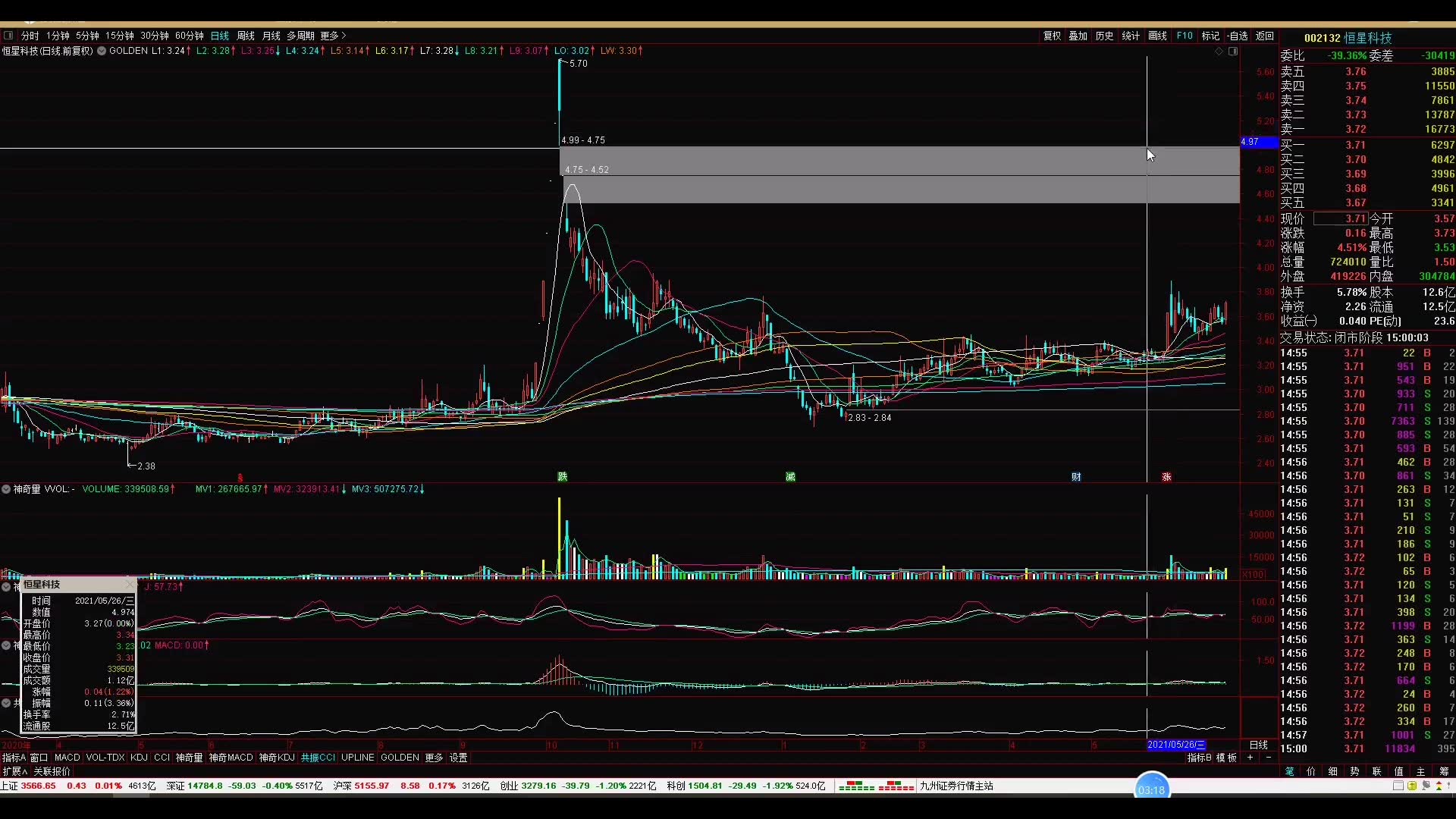The image size is (1456, 819).
Task: Open the GOLDEN indicator round dropdown icon
Action: pyautogui.click(x=101, y=51)
